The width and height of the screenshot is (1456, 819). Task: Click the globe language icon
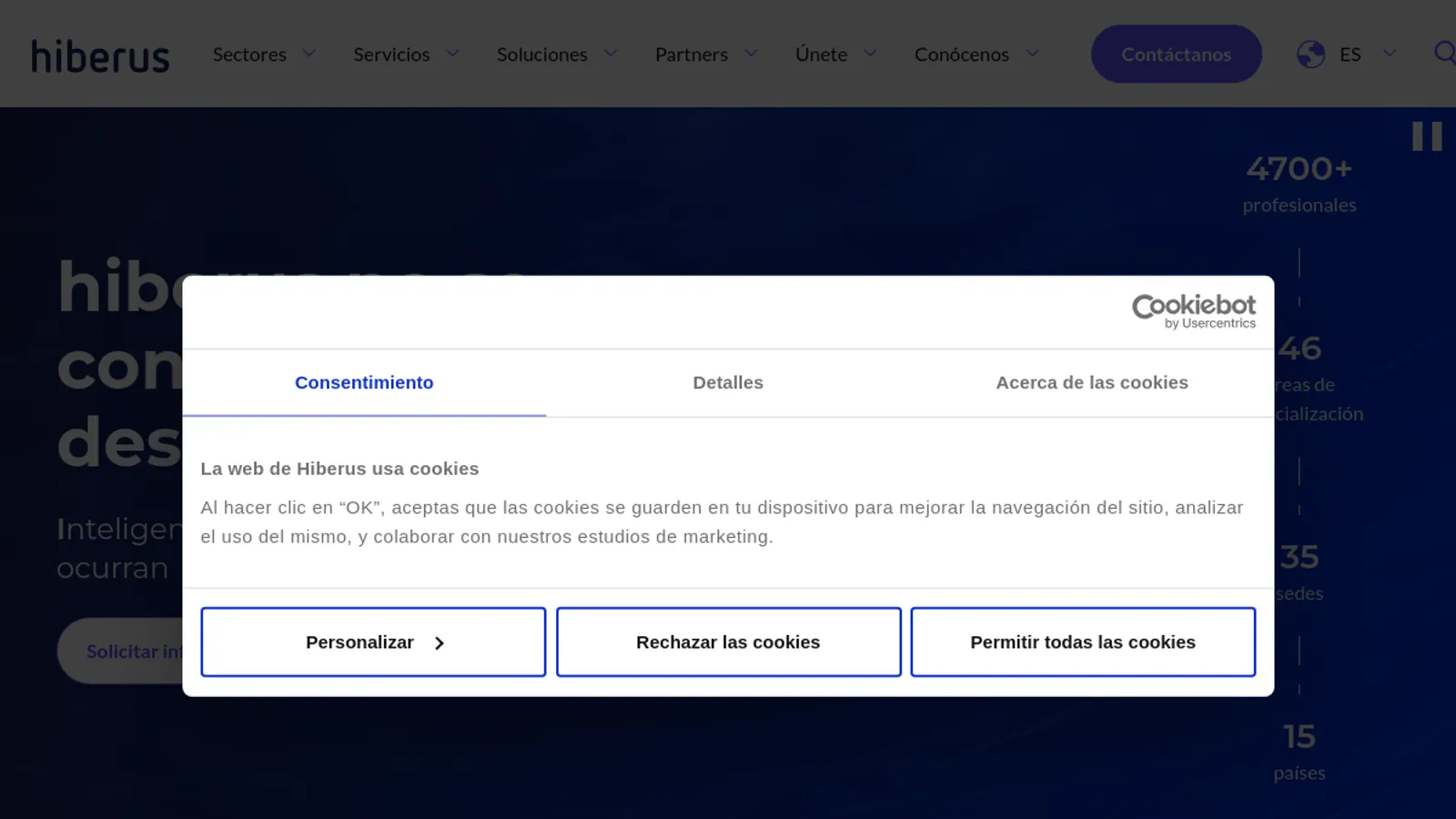point(1310,55)
